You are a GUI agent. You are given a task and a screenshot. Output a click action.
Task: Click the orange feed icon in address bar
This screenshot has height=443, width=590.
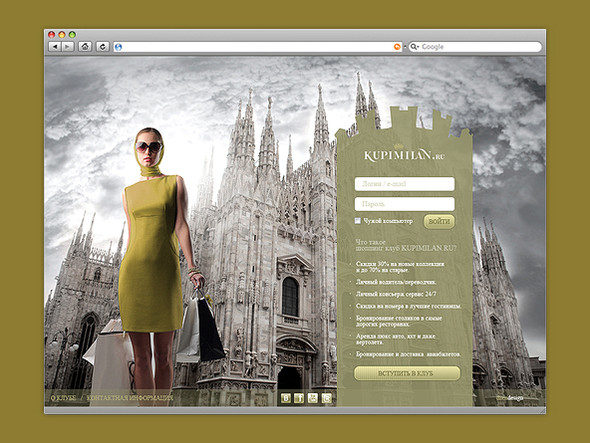[397, 47]
